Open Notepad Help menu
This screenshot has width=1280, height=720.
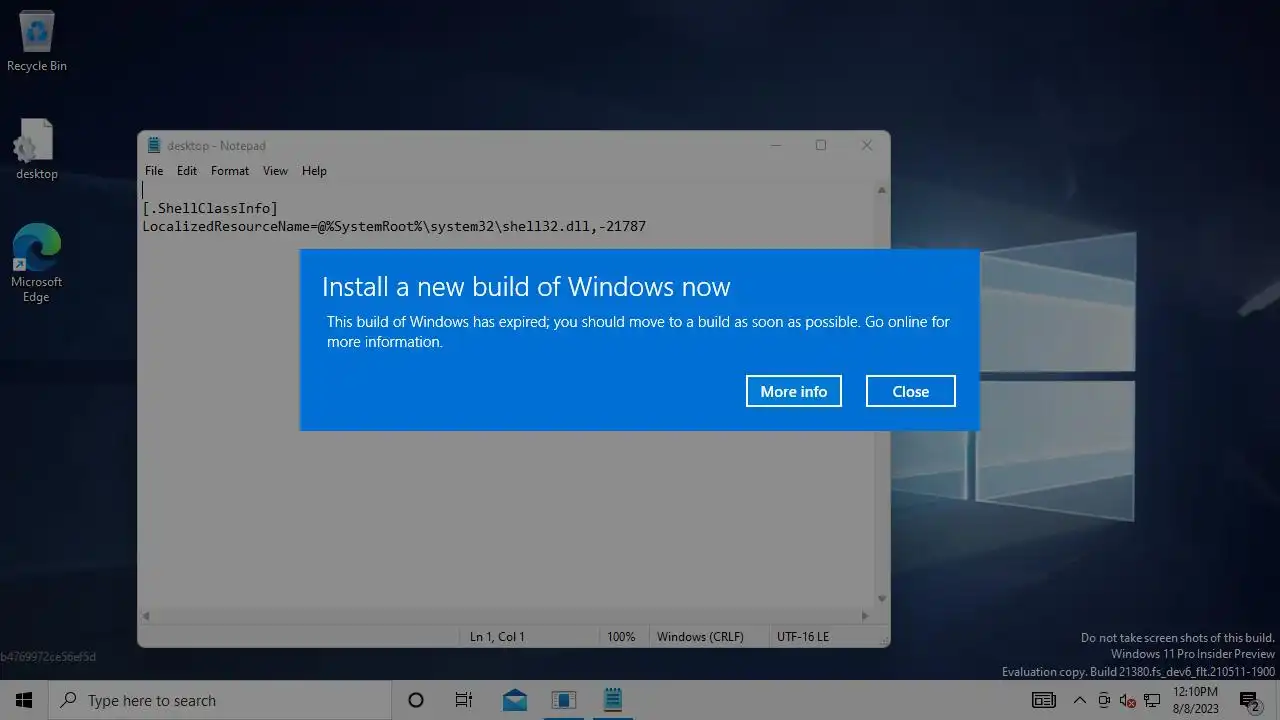tap(314, 171)
